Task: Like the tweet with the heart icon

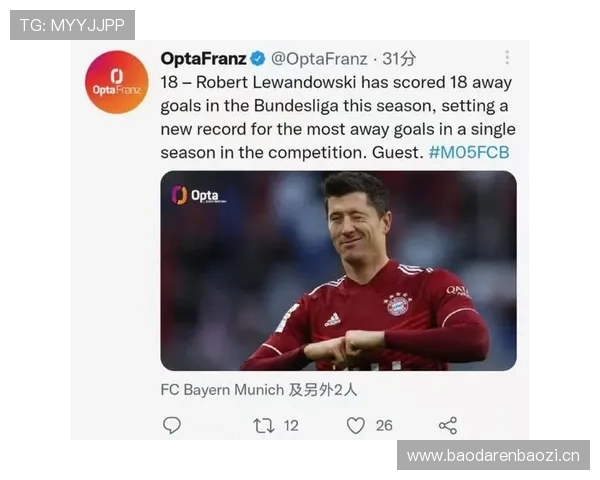Action: click(355, 426)
